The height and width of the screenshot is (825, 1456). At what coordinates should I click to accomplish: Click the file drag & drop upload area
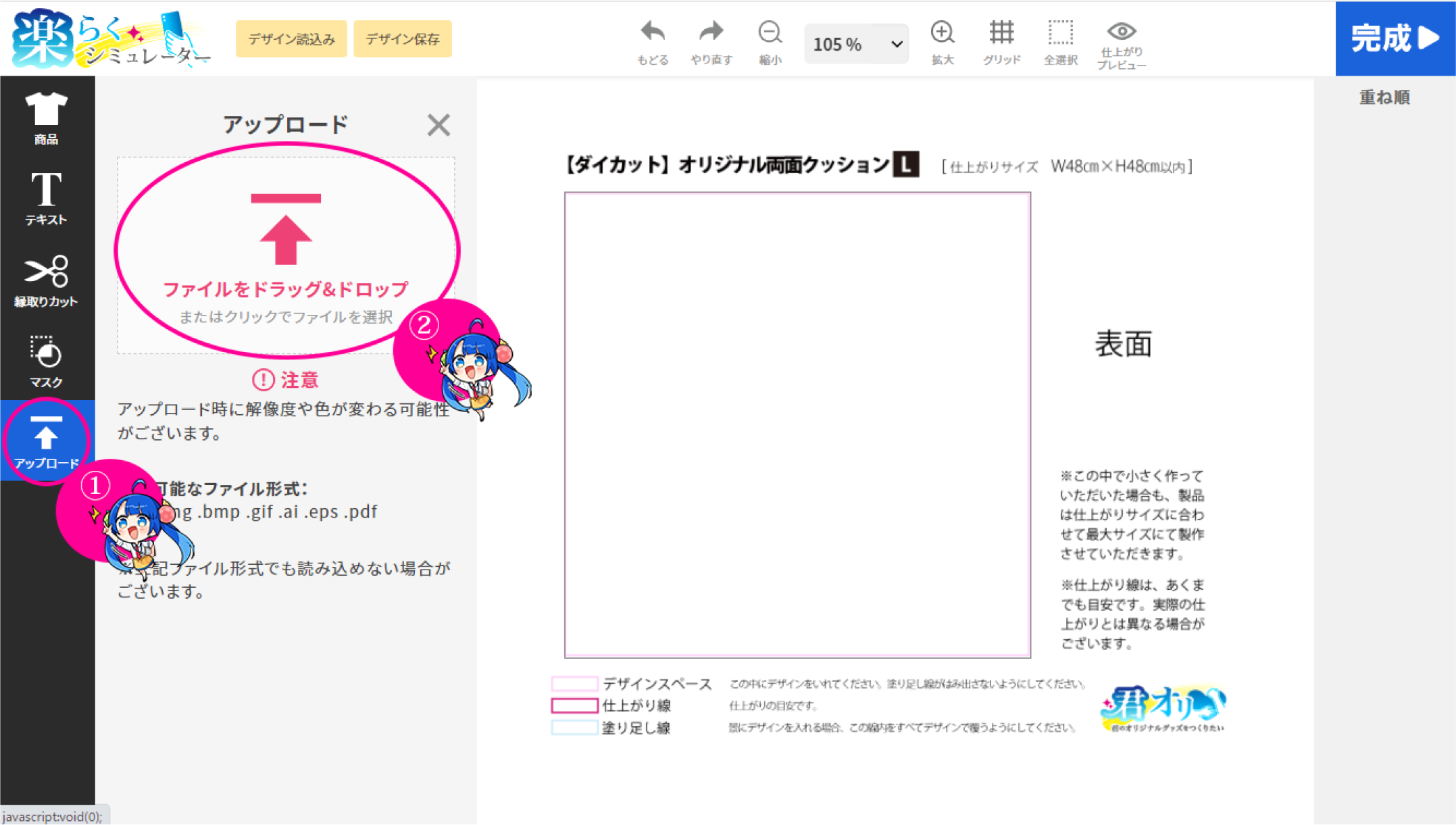286,255
